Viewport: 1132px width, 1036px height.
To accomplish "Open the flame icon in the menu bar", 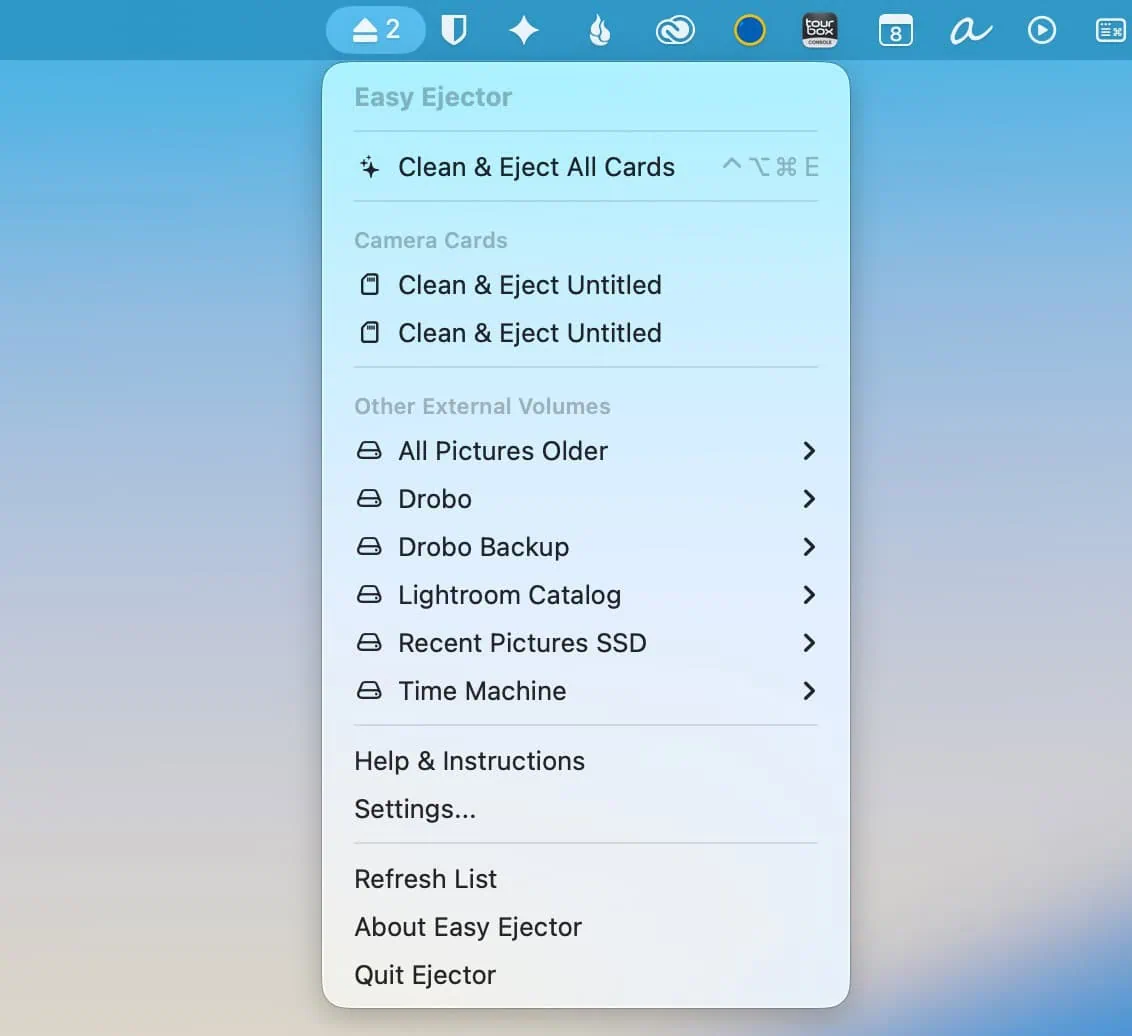I will point(600,30).
